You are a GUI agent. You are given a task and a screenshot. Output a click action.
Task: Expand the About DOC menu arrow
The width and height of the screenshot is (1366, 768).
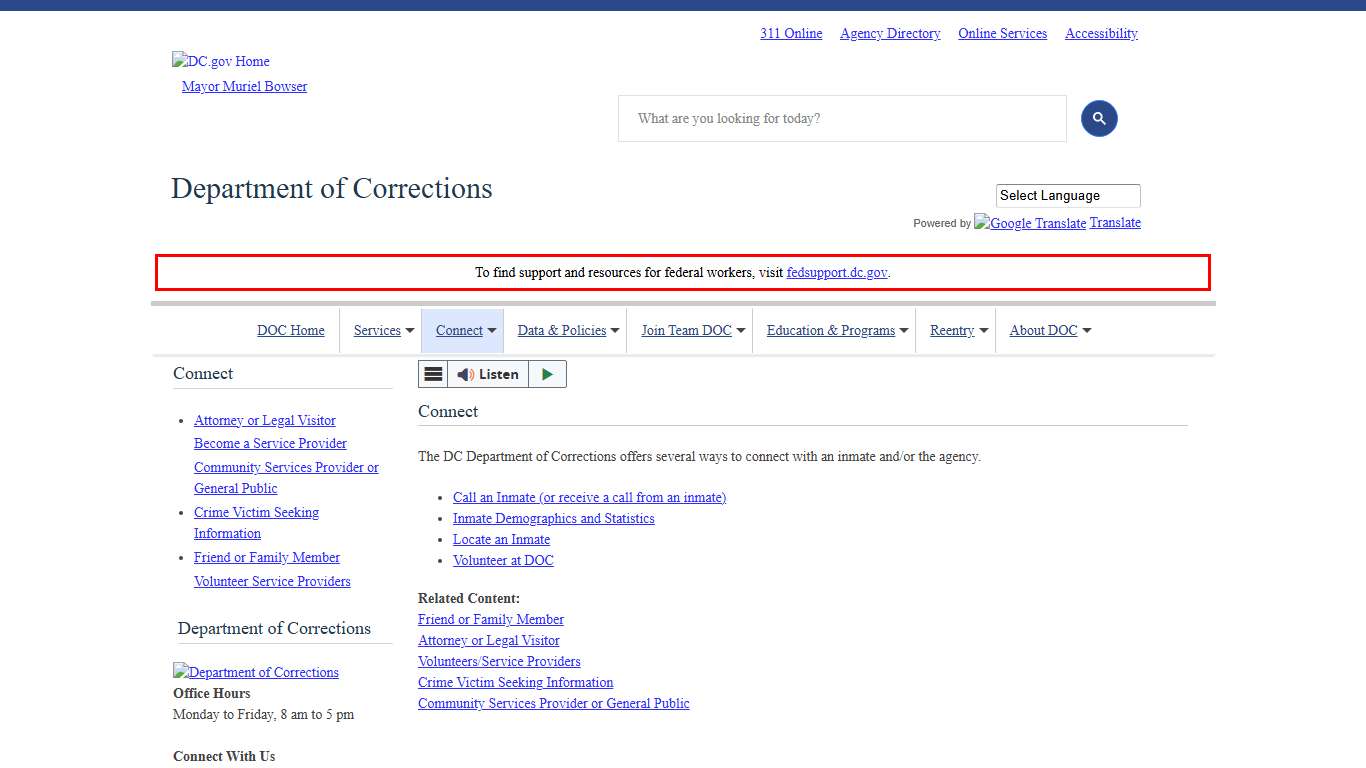[1087, 331]
